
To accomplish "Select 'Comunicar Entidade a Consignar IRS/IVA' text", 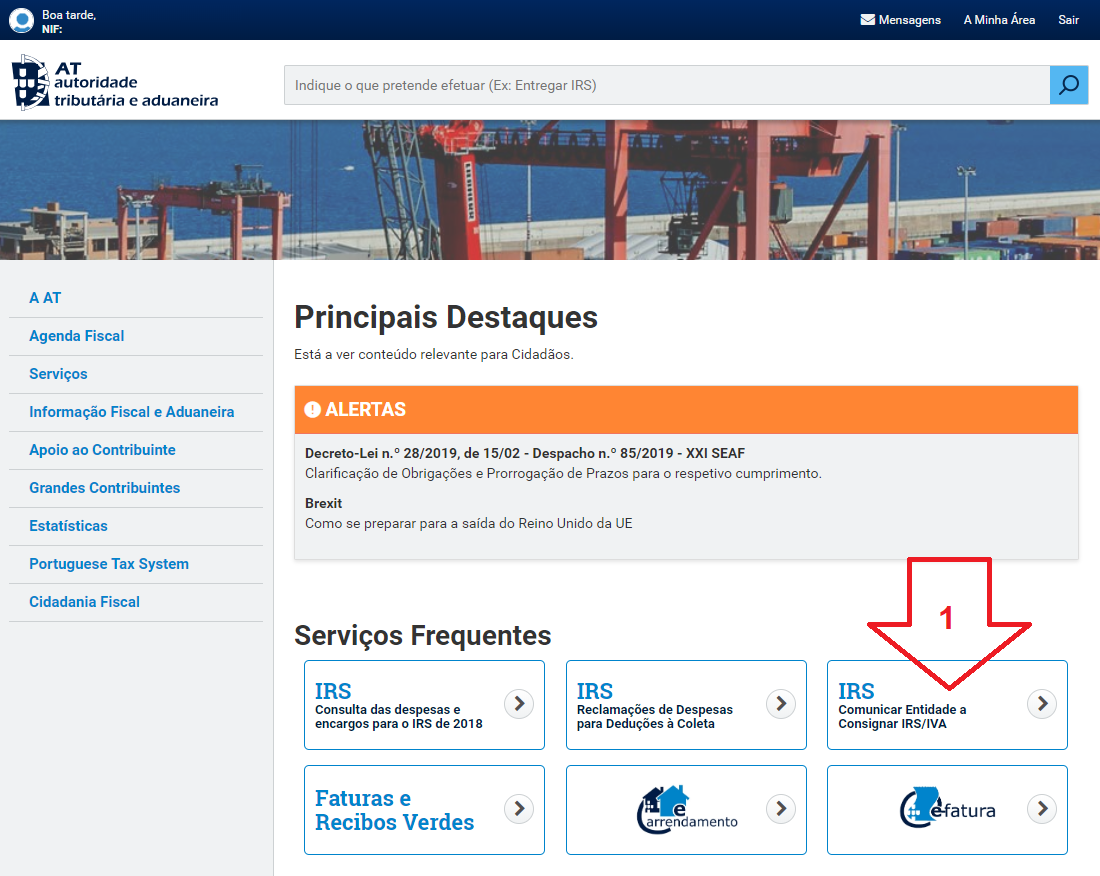I will [x=902, y=716].
